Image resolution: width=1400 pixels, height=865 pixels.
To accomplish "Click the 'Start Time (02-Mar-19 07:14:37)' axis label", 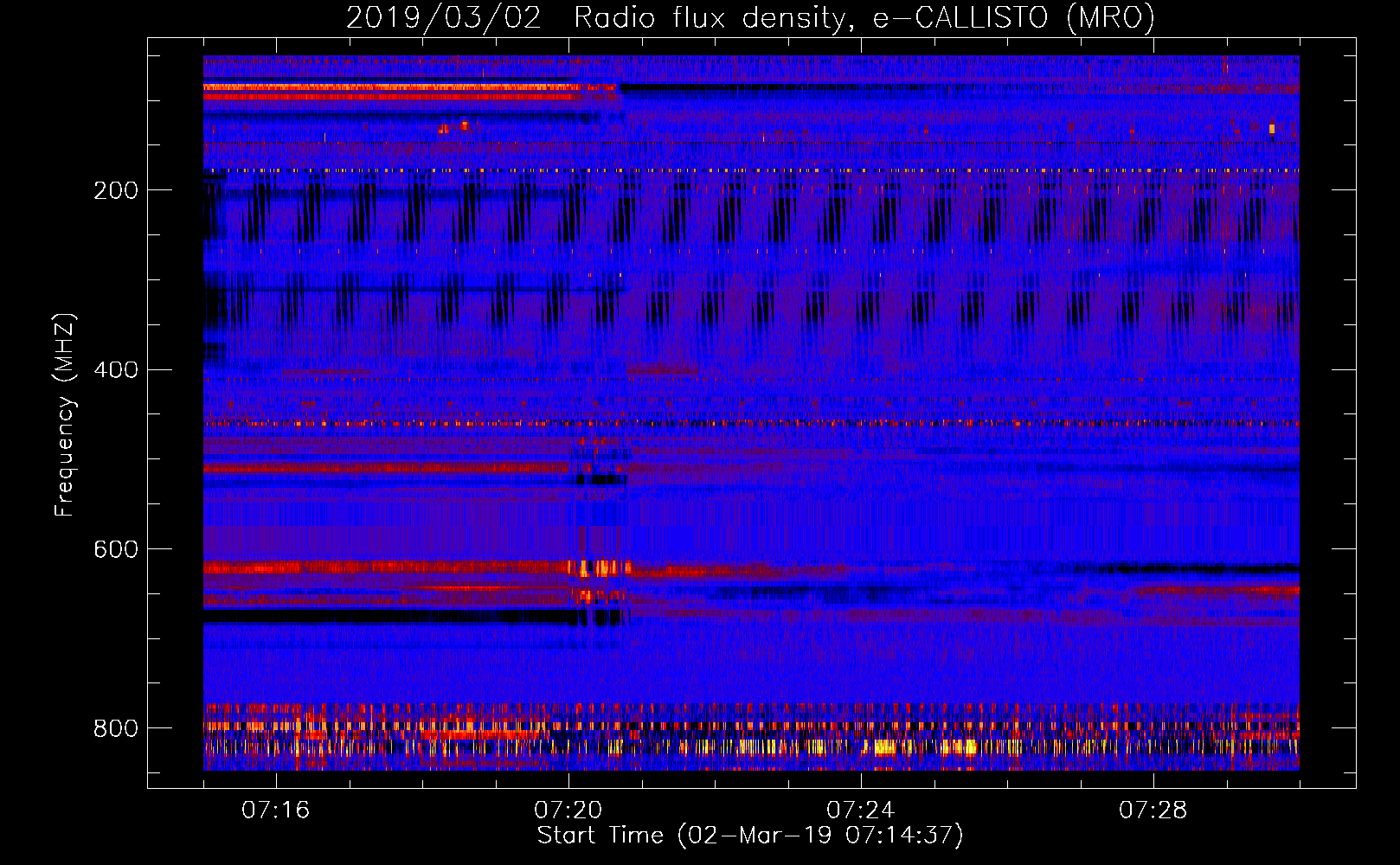I will click(750, 836).
